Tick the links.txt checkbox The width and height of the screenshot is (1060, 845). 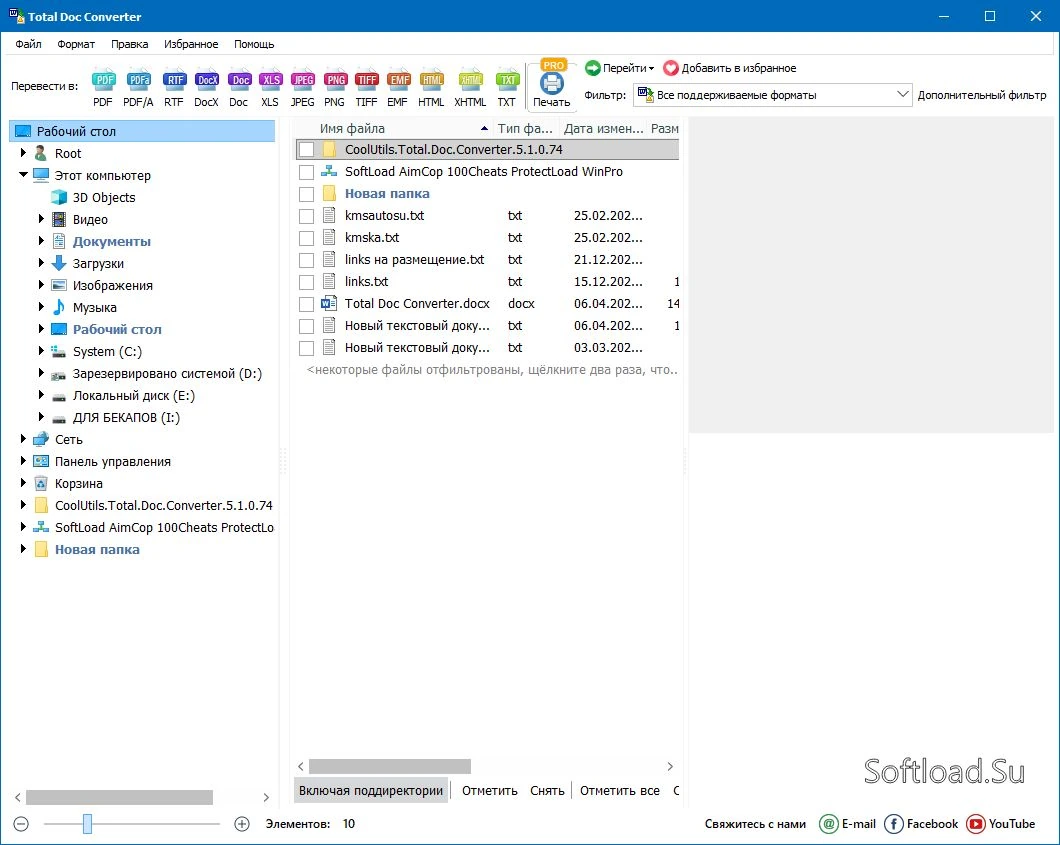click(306, 282)
